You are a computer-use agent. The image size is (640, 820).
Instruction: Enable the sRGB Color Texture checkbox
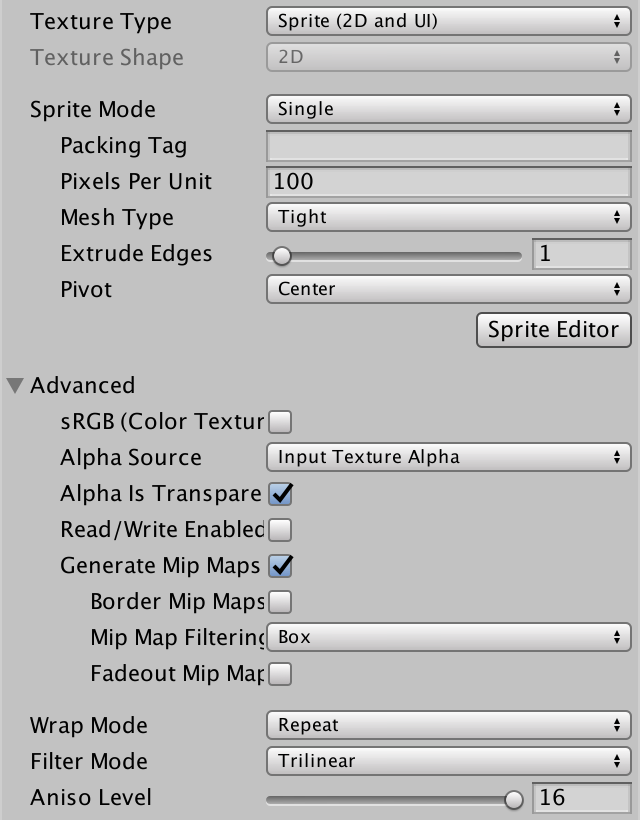280,422
